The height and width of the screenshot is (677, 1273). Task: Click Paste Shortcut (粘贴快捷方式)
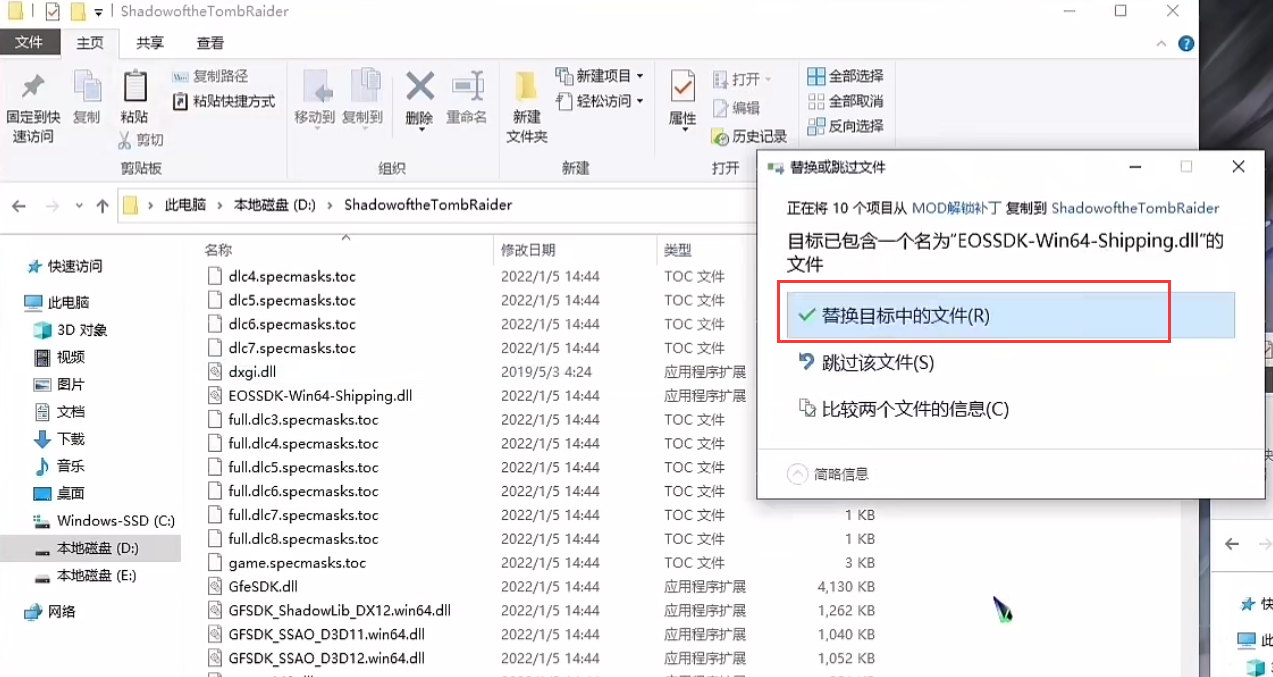[224, 101]
